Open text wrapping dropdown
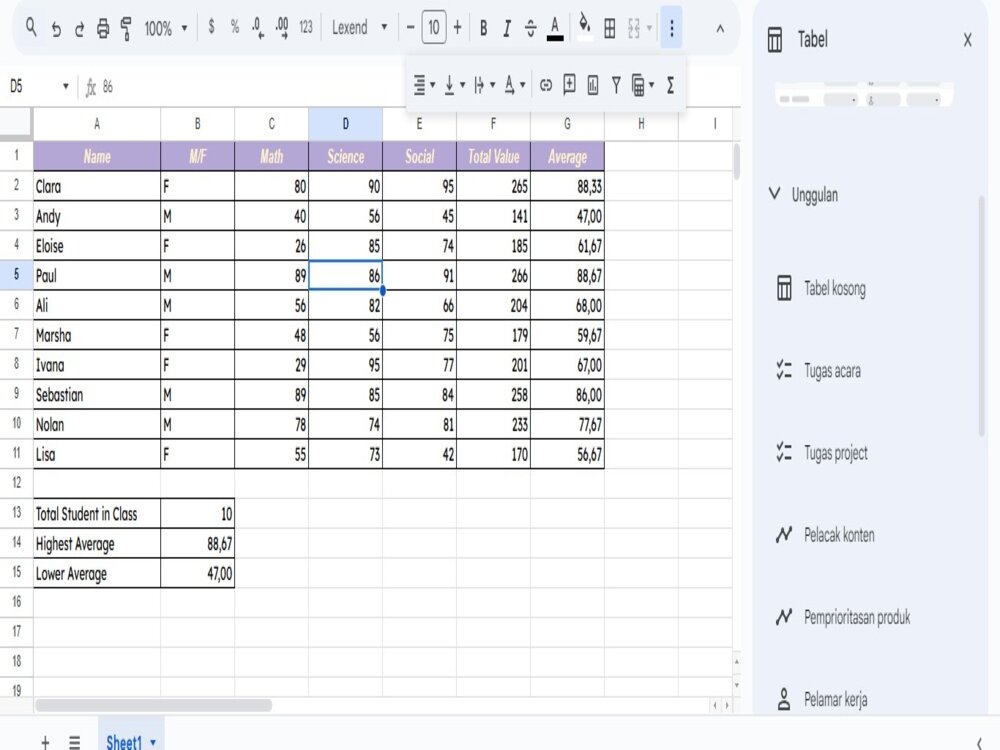 (484, 84)
